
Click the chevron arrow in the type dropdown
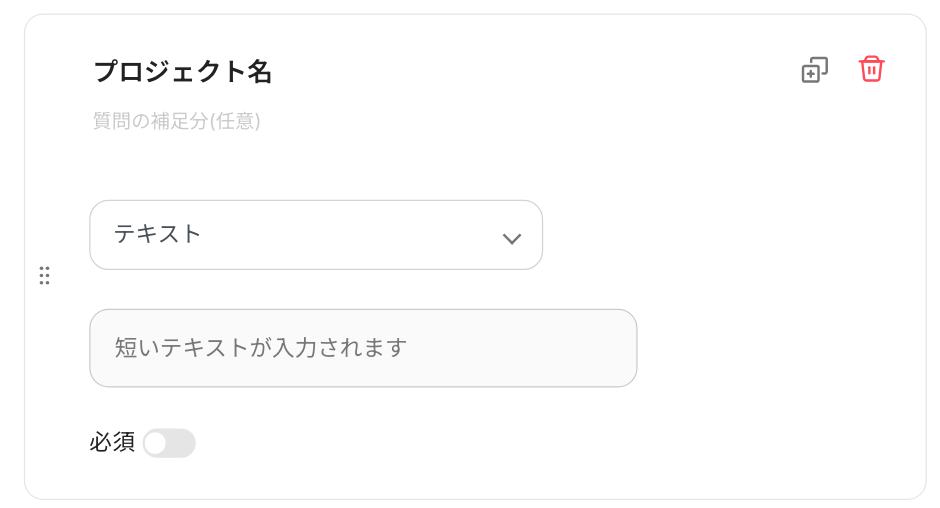(x=511, y=238)
